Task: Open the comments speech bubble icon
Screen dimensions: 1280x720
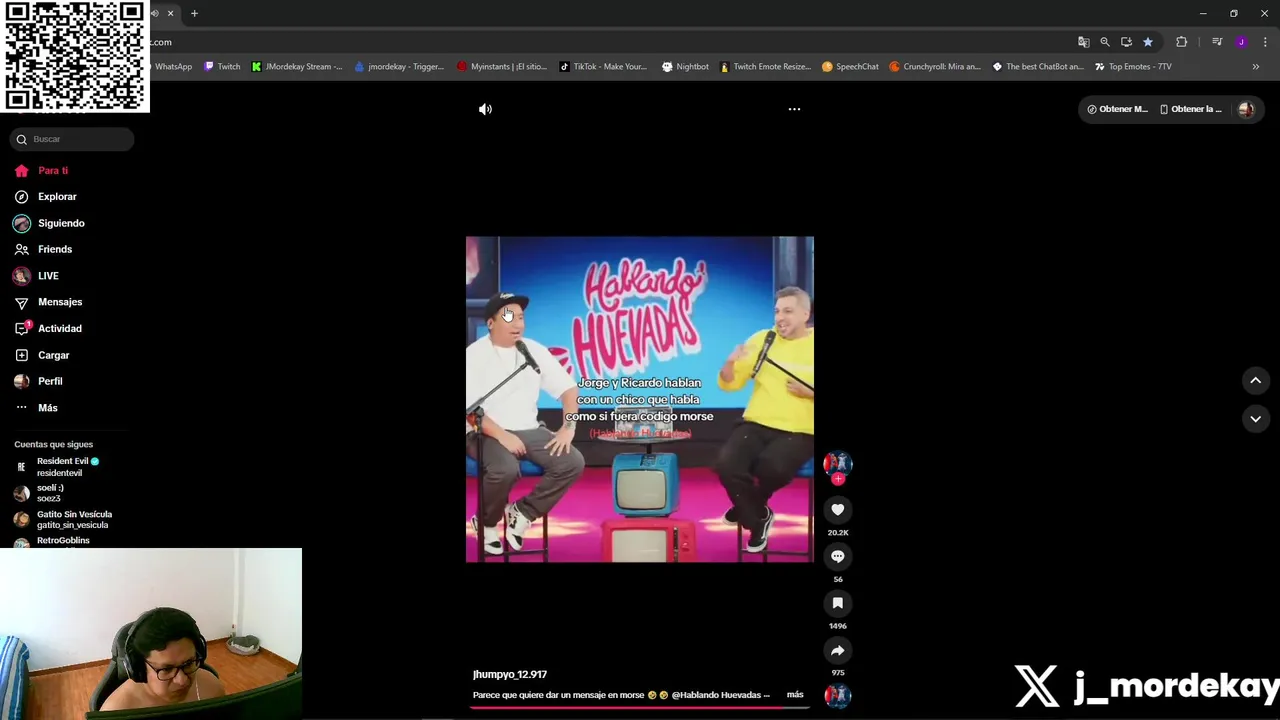Action: click(x=838, y=557)
